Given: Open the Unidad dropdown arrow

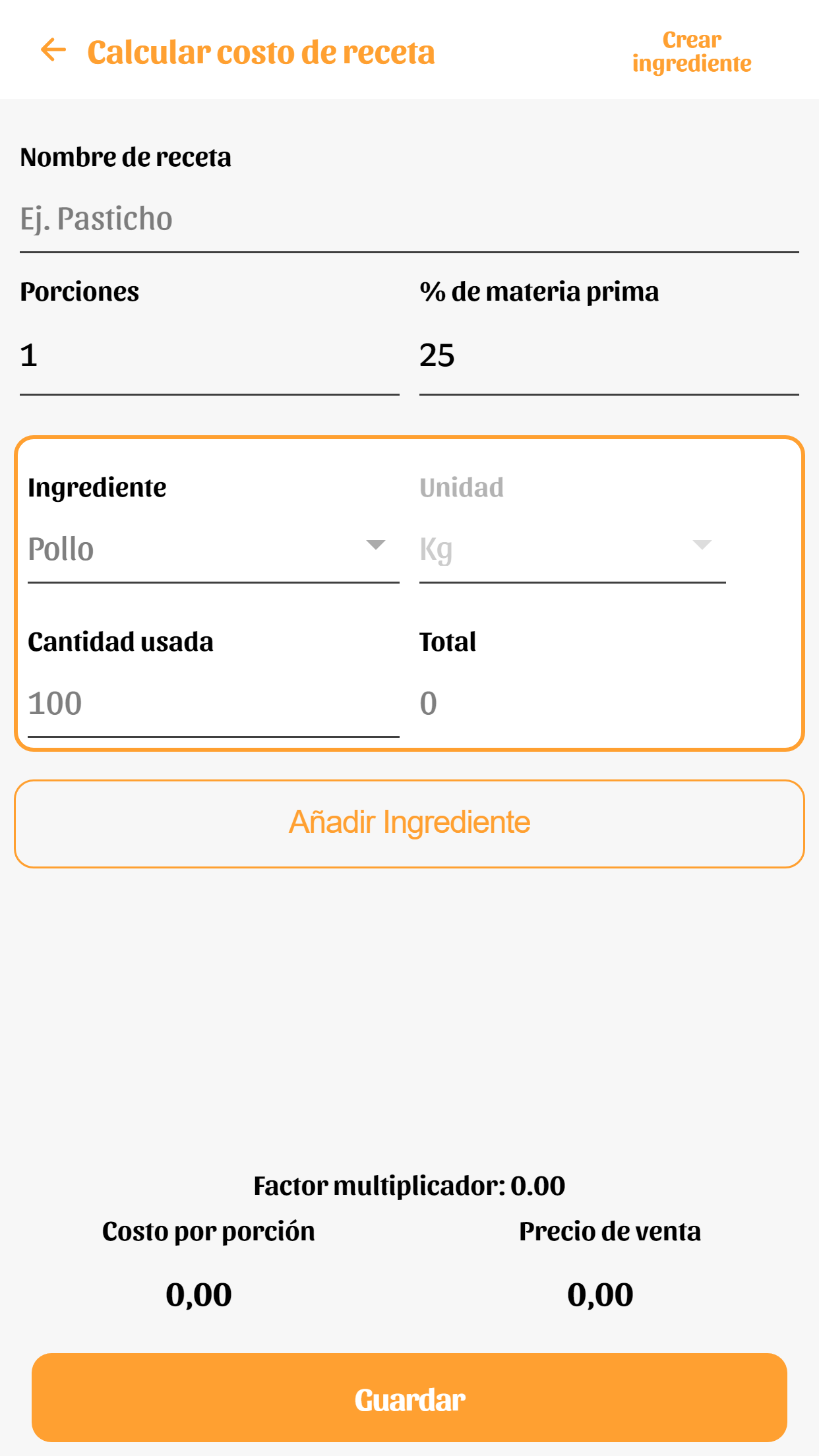Looking at the screenshot, I should [x=702, y=545].
